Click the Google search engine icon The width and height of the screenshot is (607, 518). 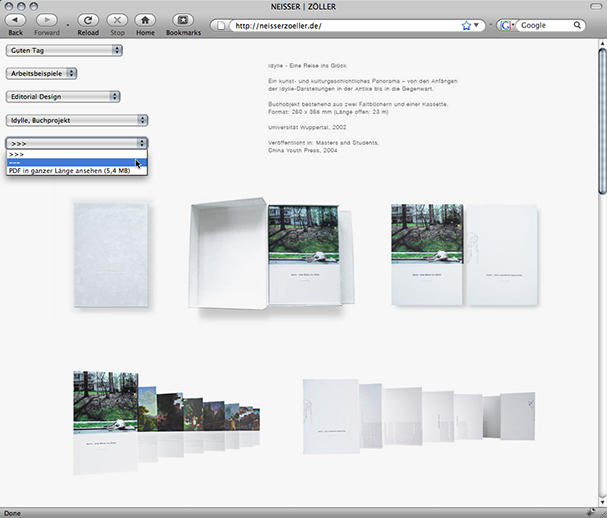504,25
